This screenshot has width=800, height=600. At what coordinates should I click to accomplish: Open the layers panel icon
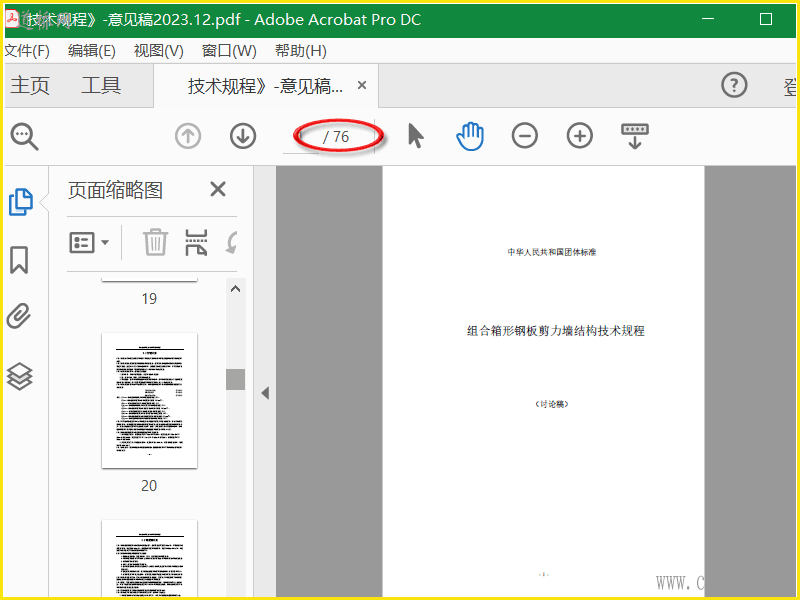click(19, 377)
